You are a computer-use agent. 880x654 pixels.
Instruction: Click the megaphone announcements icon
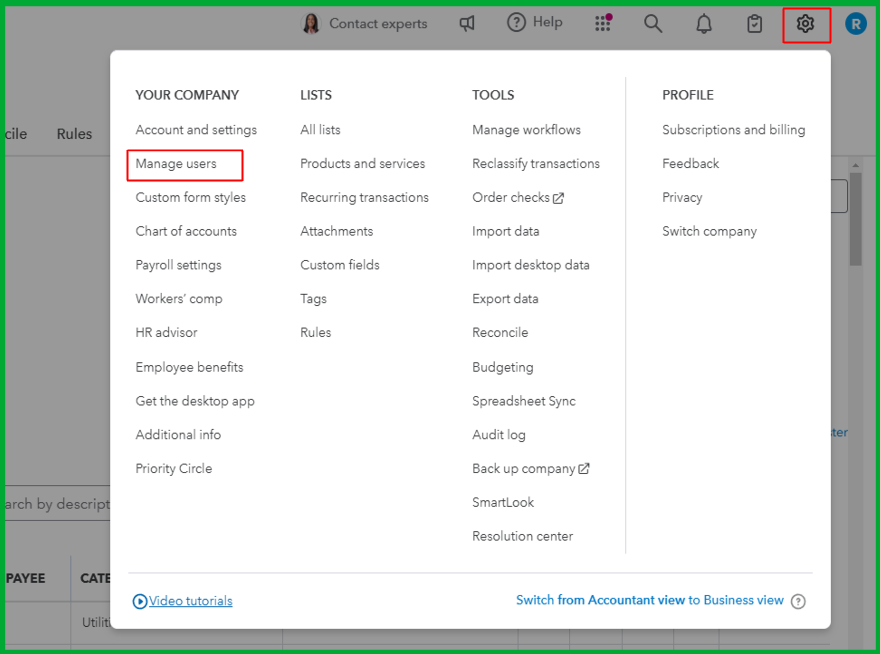point(467,23)
